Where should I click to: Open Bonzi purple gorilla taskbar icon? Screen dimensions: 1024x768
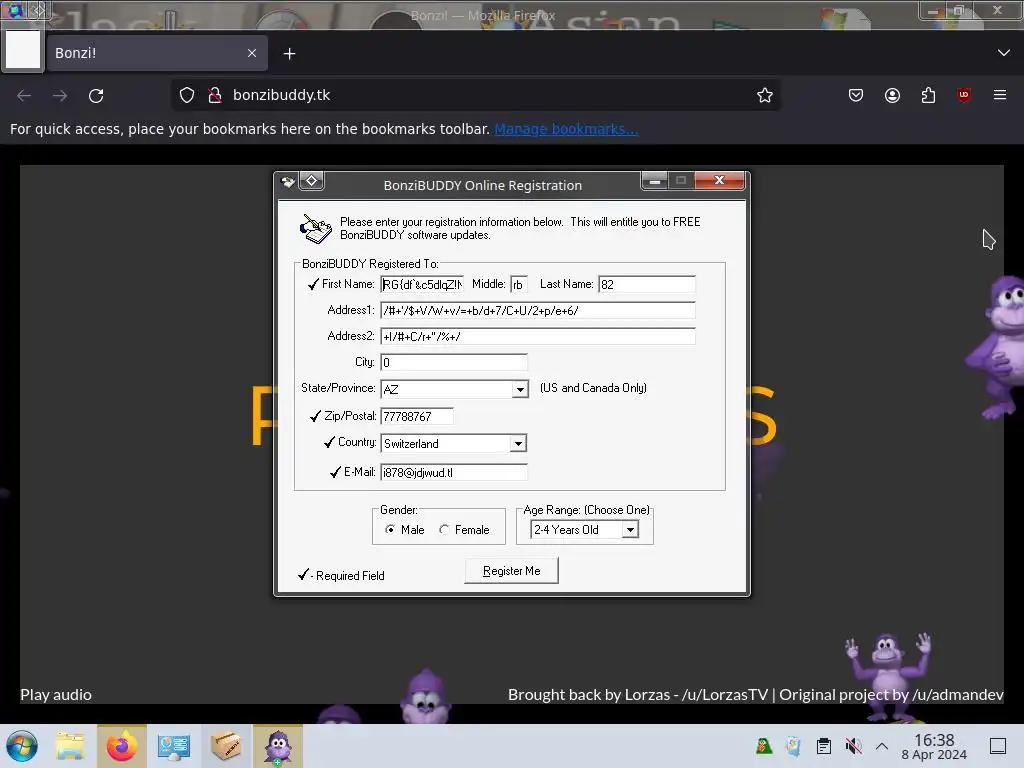click(x=278, y=746)
